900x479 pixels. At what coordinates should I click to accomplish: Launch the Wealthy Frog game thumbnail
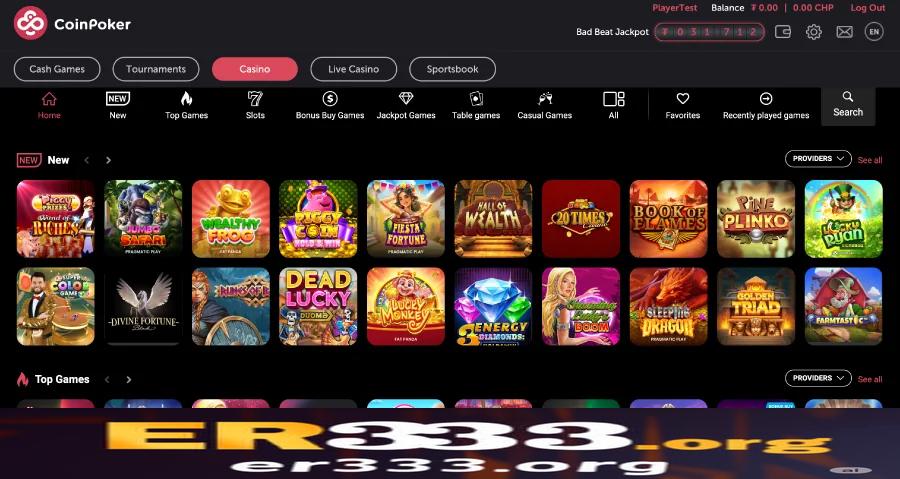click(231, 219)
